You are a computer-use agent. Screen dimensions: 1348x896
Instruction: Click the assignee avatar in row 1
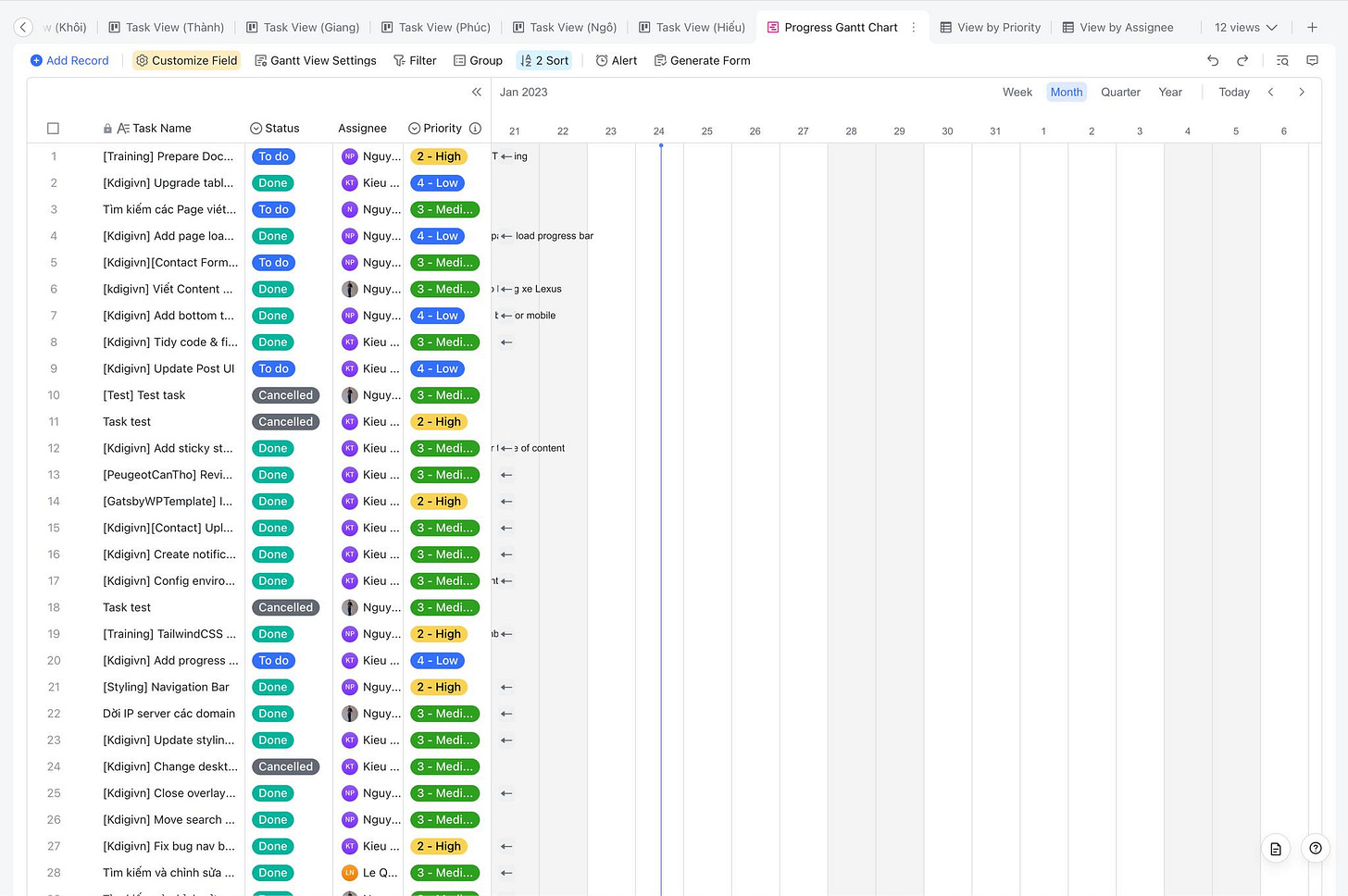click(350, 156)
